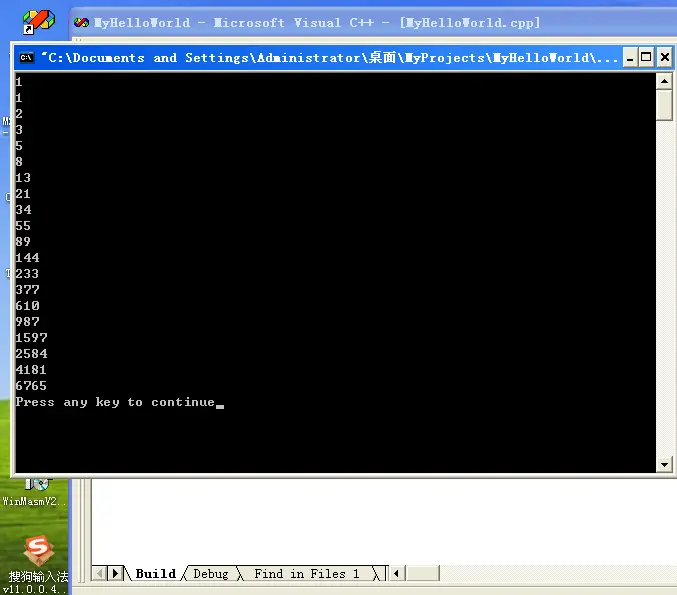677x595 pixels.
Task: Click the output value 21
Action: 23,194
